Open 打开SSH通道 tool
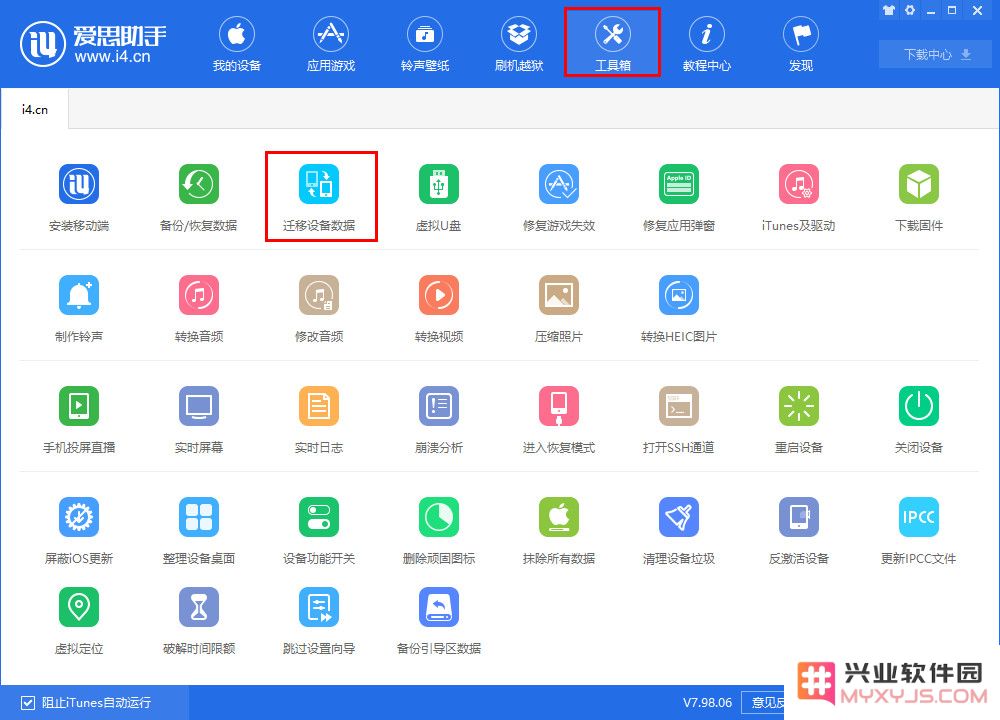Screen dimensions: 1000x720 (679, 419)
